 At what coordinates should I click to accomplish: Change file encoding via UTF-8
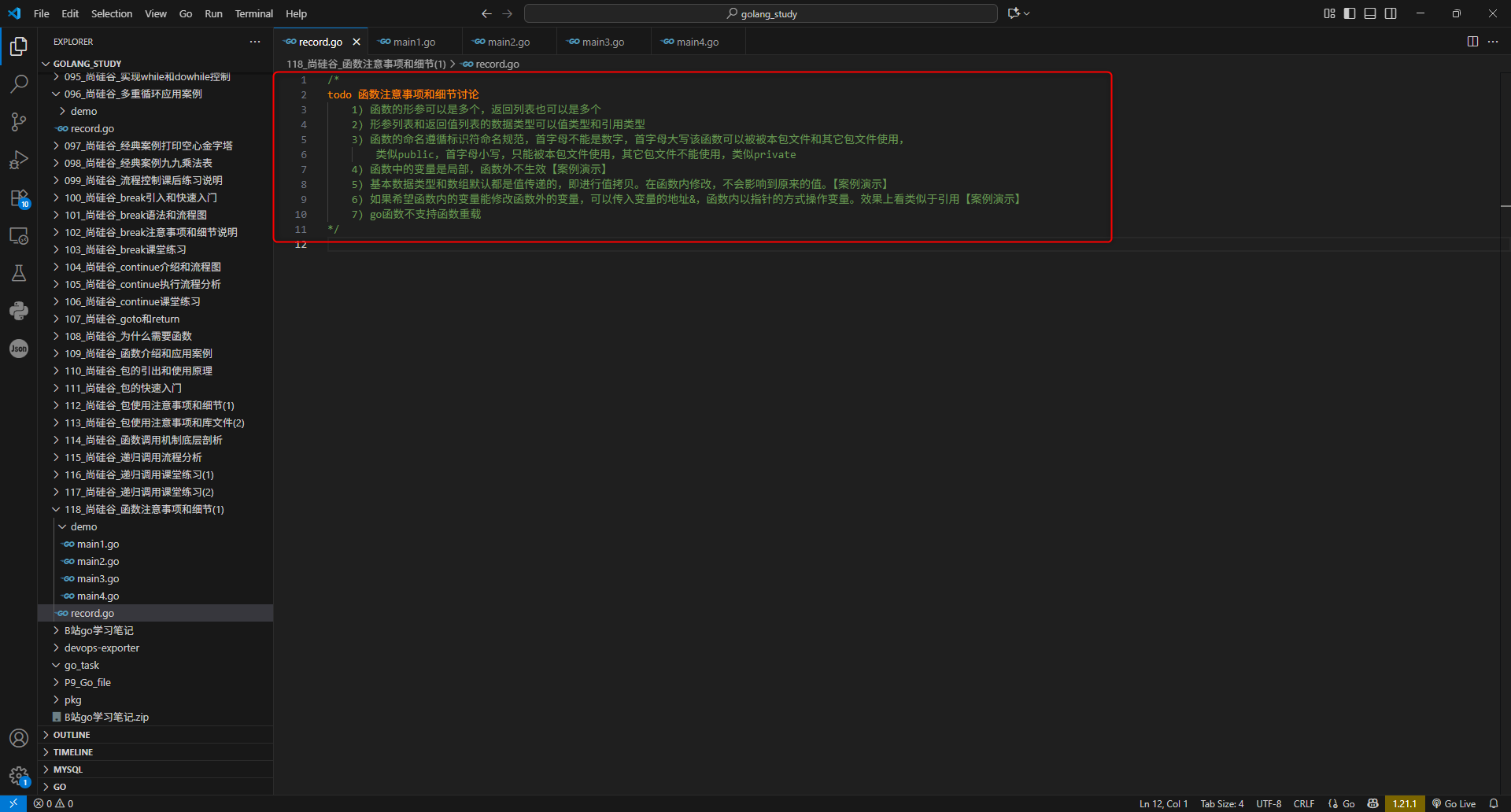pos(1269,803)
